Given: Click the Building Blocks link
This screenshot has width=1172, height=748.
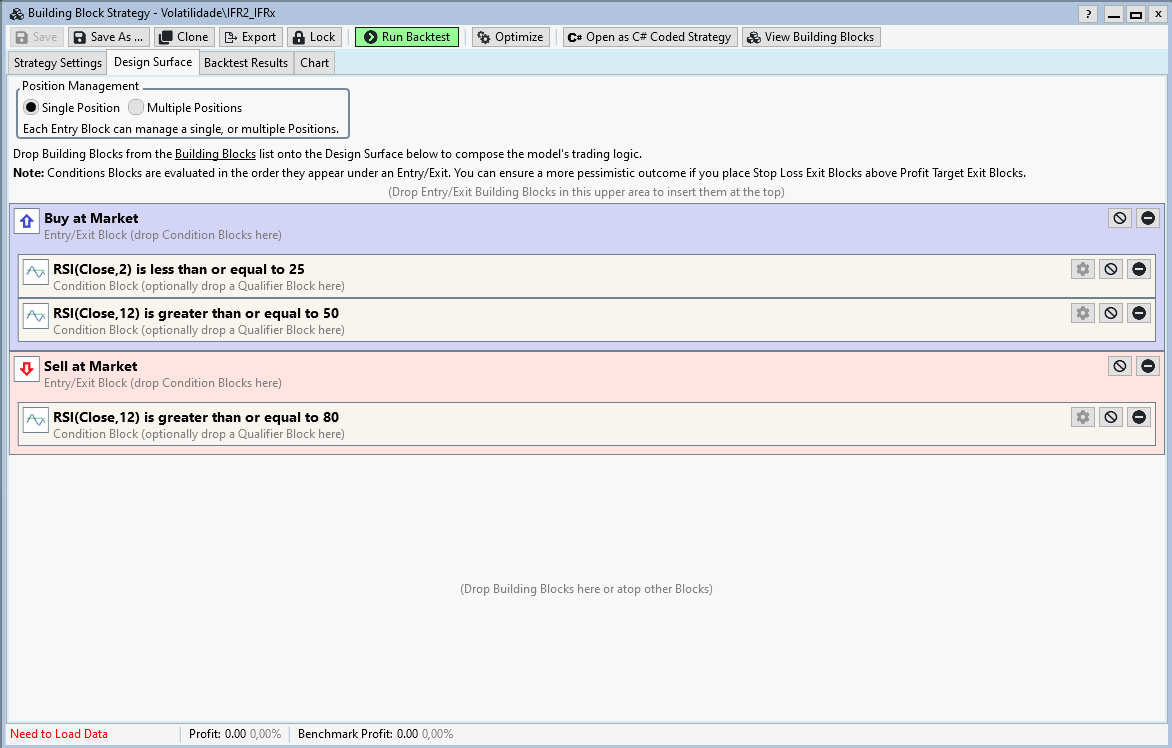Looking at the screenshot, I should coord(215,154).
